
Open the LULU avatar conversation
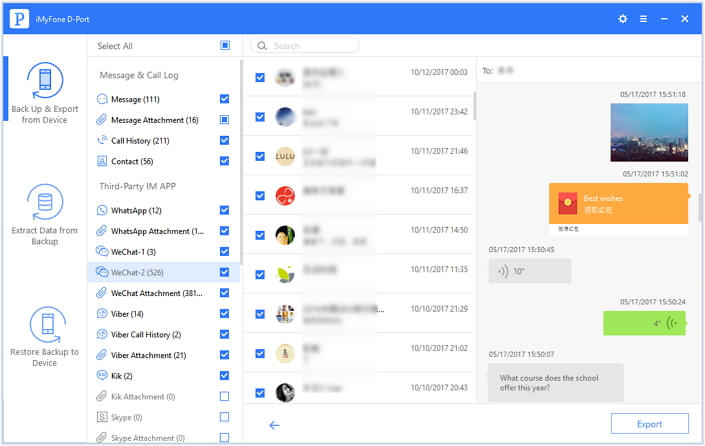click(285, 156)
